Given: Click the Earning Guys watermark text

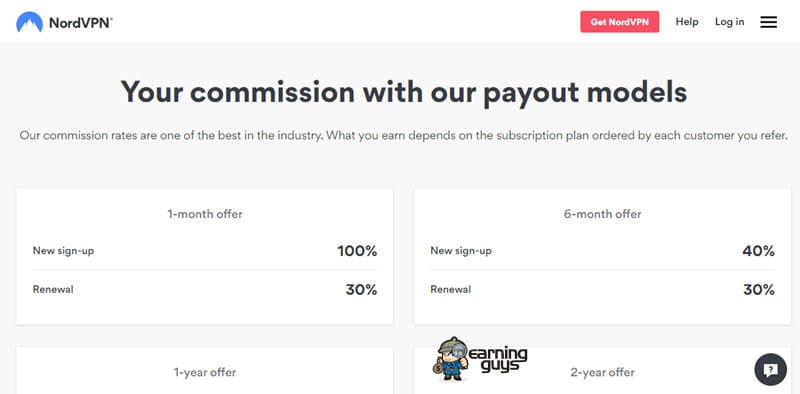Looking at the screenshot, I should [x=498, y=359].
